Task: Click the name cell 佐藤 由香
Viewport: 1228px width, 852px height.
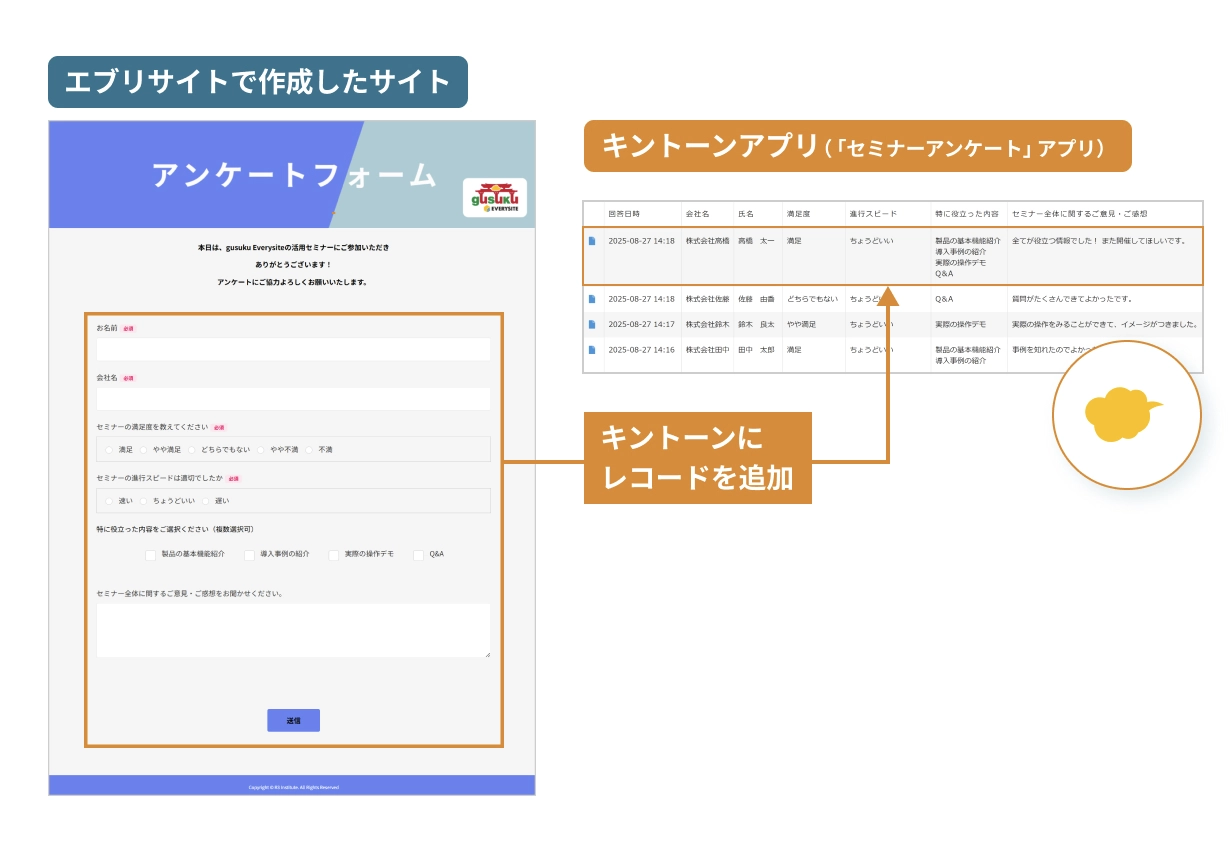Action: 756,299
